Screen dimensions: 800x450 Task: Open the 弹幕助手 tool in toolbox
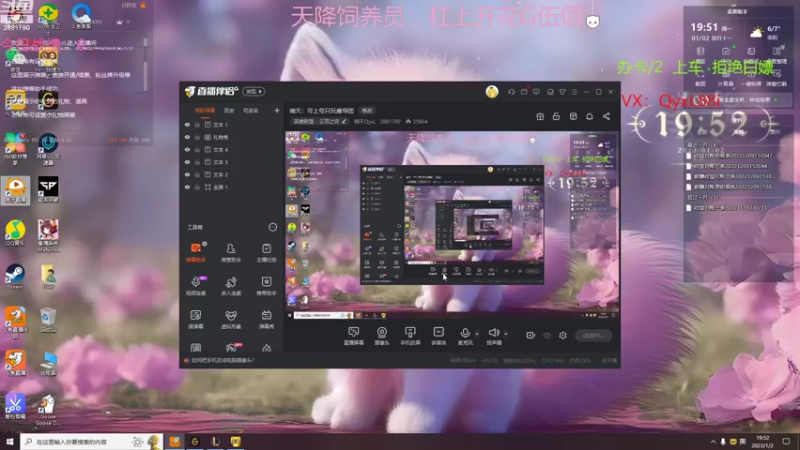pos(195,253)
